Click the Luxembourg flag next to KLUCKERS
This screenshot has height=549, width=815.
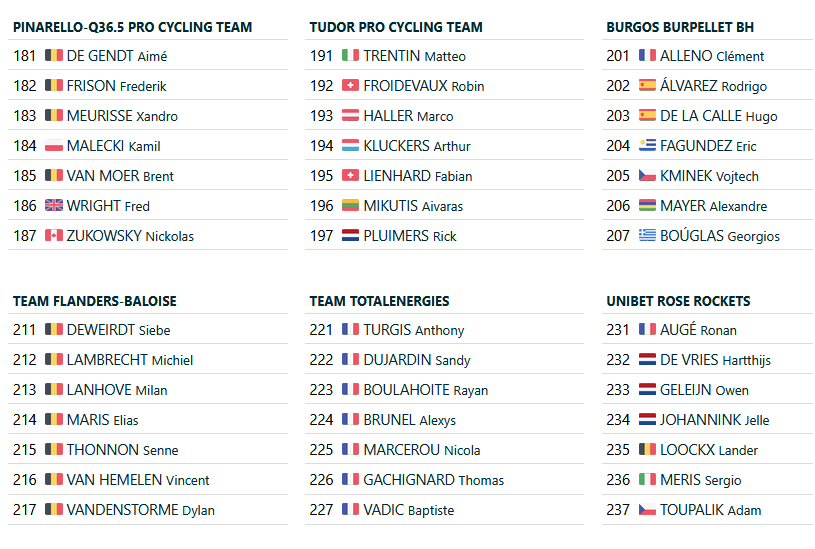point(350,146)
